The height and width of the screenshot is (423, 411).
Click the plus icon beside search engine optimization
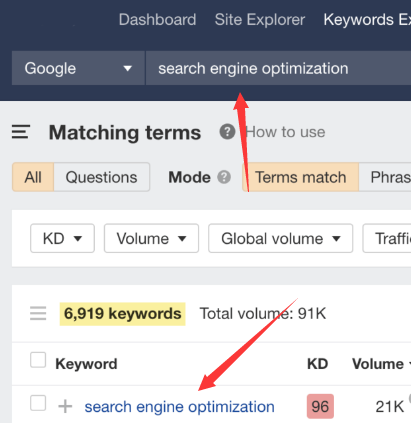click(x=65, y=406)
